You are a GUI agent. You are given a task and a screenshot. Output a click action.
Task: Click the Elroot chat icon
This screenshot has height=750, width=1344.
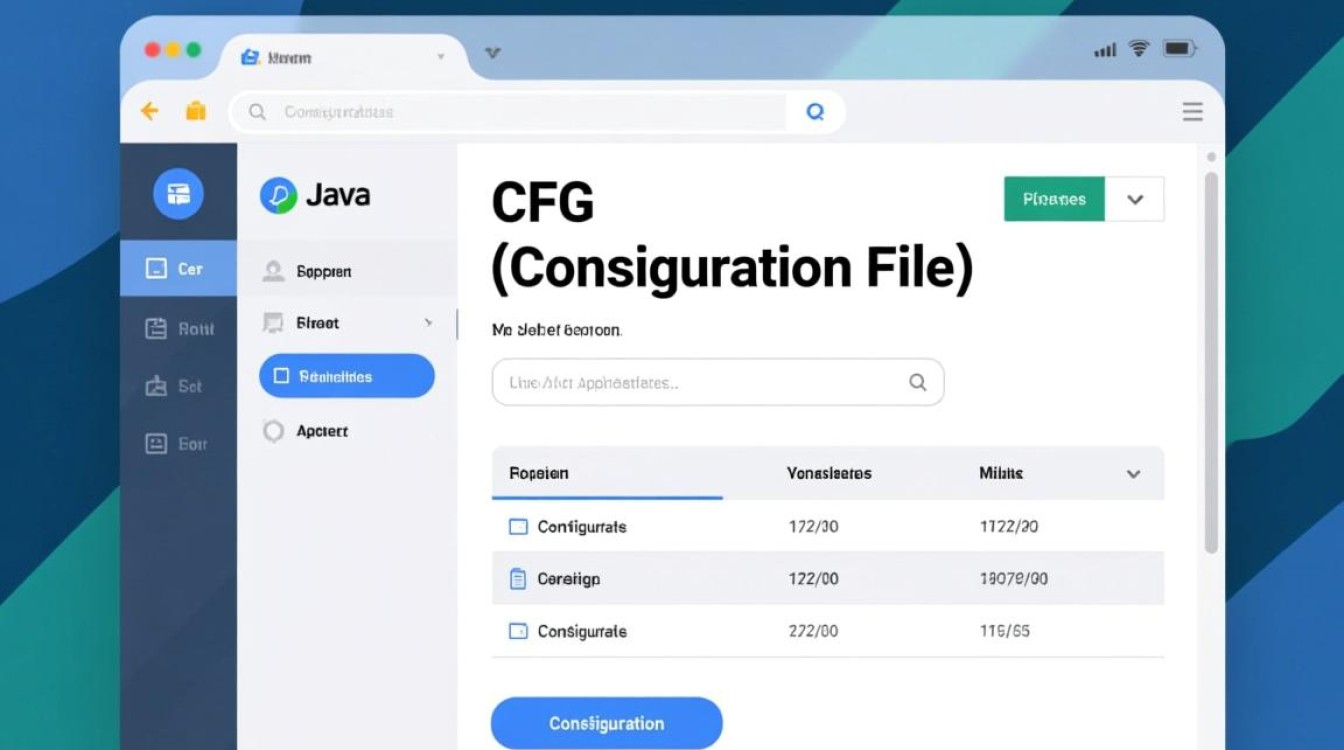273,322
